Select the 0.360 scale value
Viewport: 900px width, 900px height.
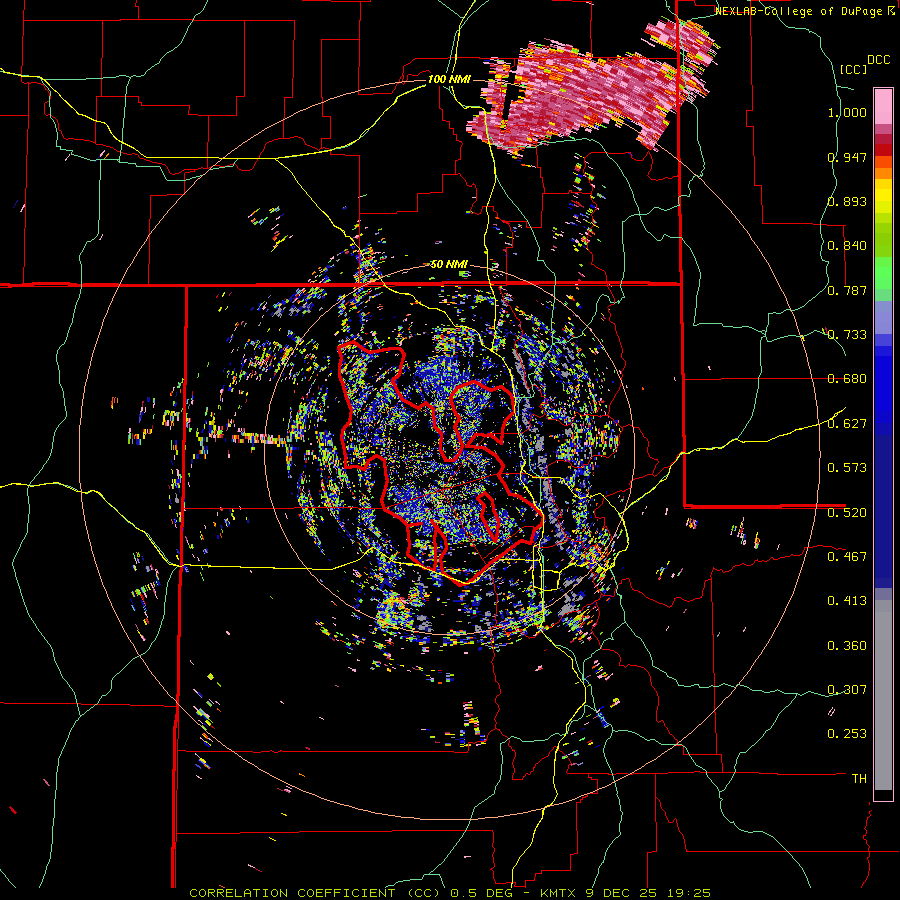pyautogui.click(x=847, y=646)
